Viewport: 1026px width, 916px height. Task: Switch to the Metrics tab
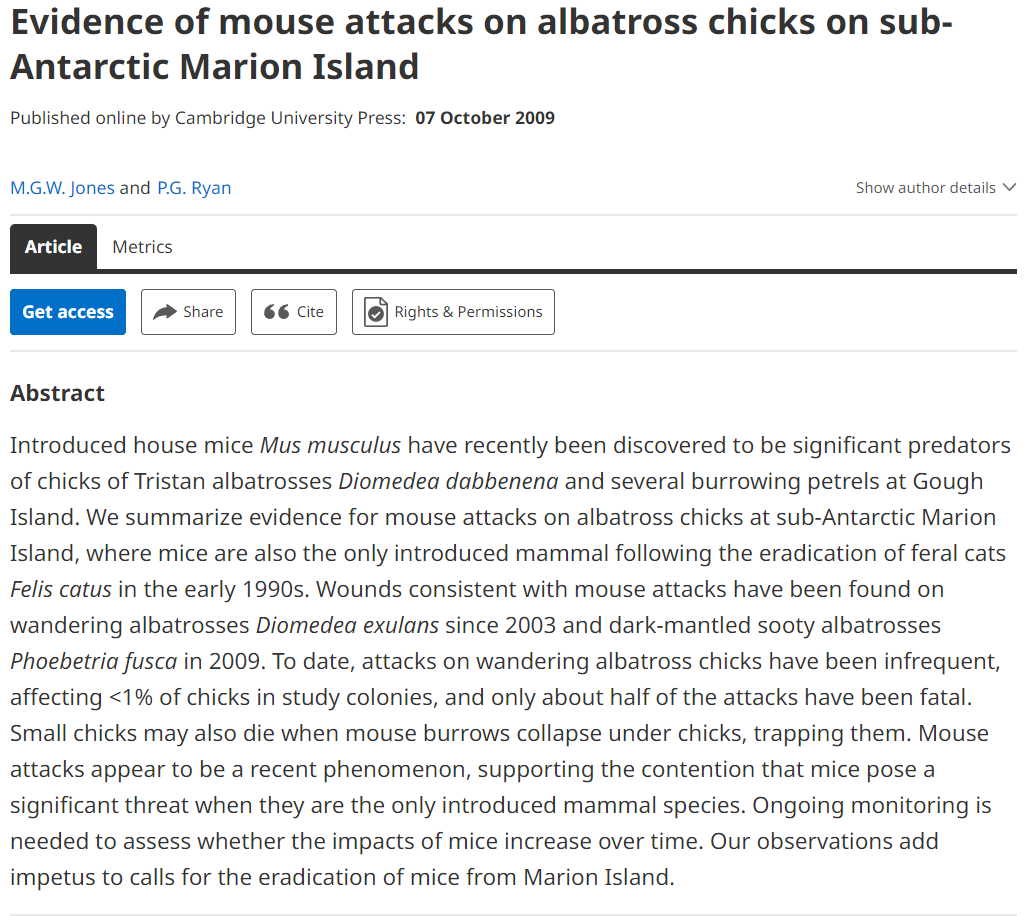tap(142, 247)
